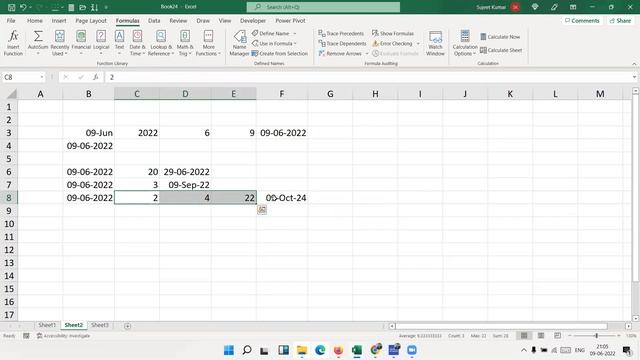The width and height of the screenshot is (640, 360).
Task: Open Windows Start menu
Action: click(x=229, y=350)
